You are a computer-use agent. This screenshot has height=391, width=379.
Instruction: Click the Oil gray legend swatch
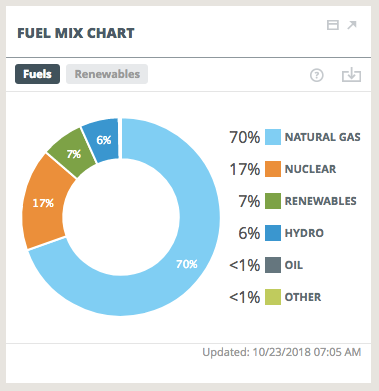pos(273,265)
